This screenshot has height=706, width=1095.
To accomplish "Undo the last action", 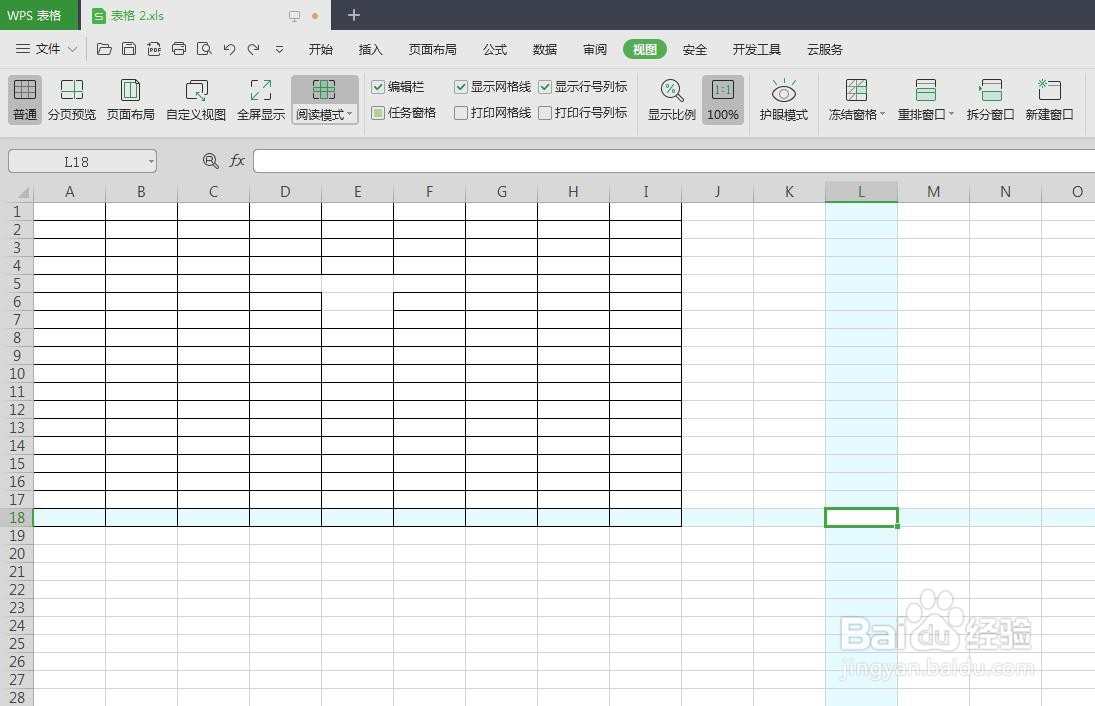I will pos(229,49).
